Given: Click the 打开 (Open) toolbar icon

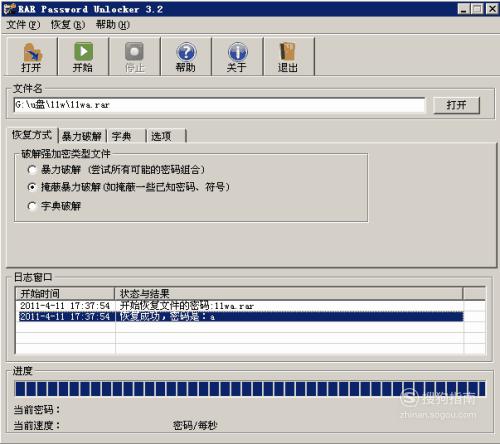Looking at the screenshot, I should pyautogui.click(x=32, y=56).
